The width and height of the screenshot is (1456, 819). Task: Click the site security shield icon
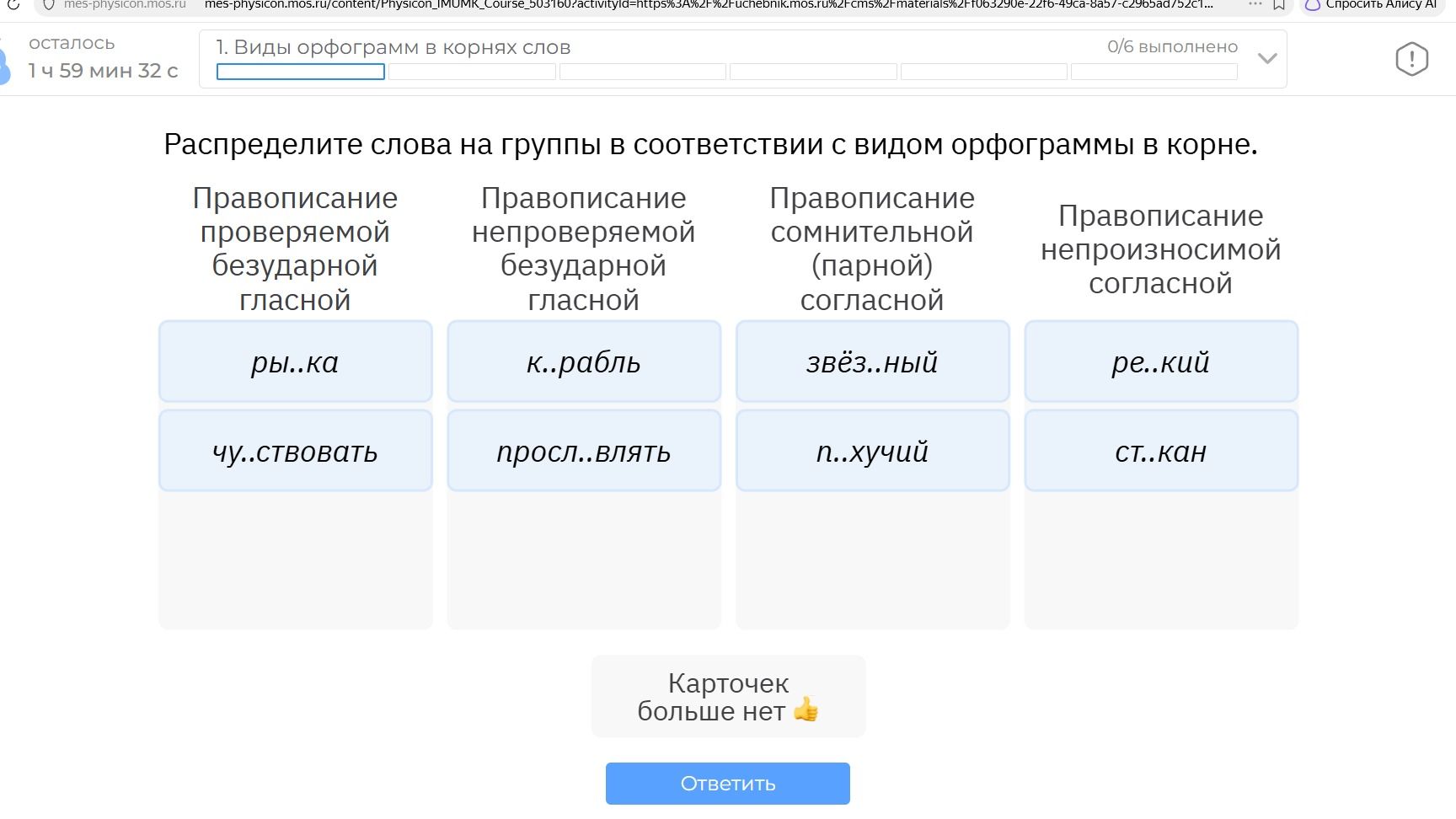coord(48,5)
